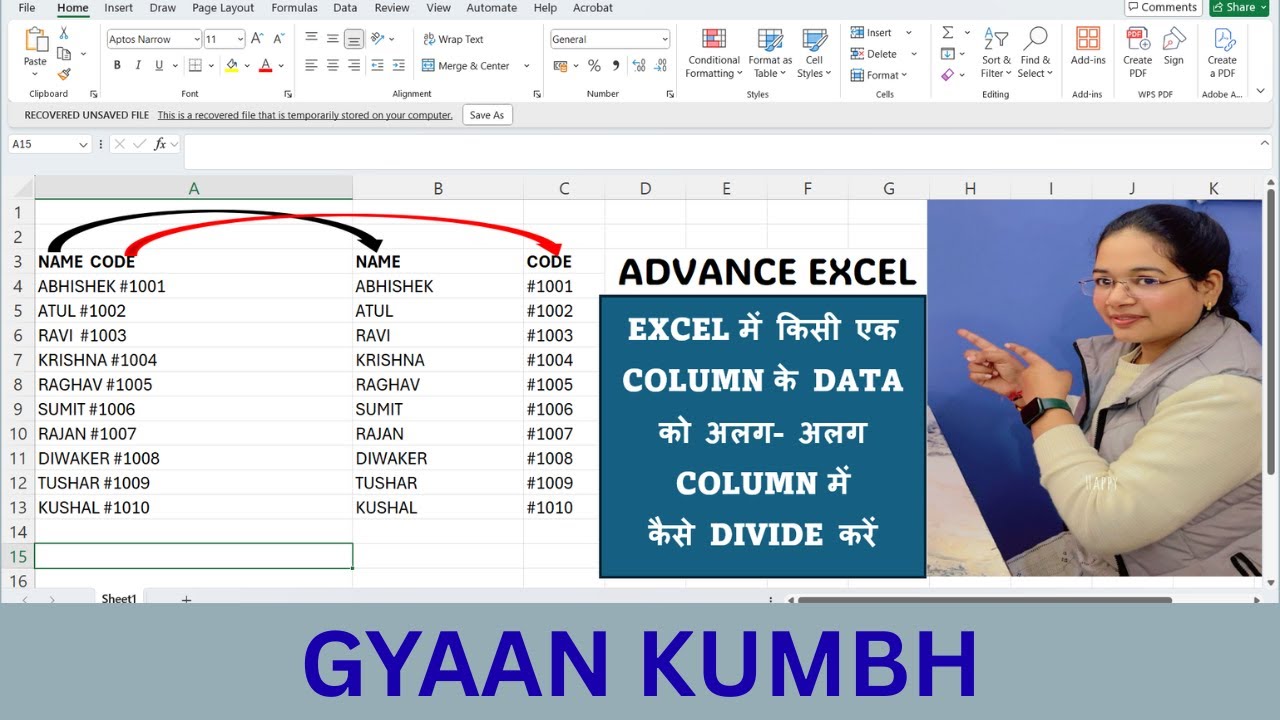The height and width of the screenshot is (720, 1280).
Task: Open the Data tab
Action: (345, 8)
